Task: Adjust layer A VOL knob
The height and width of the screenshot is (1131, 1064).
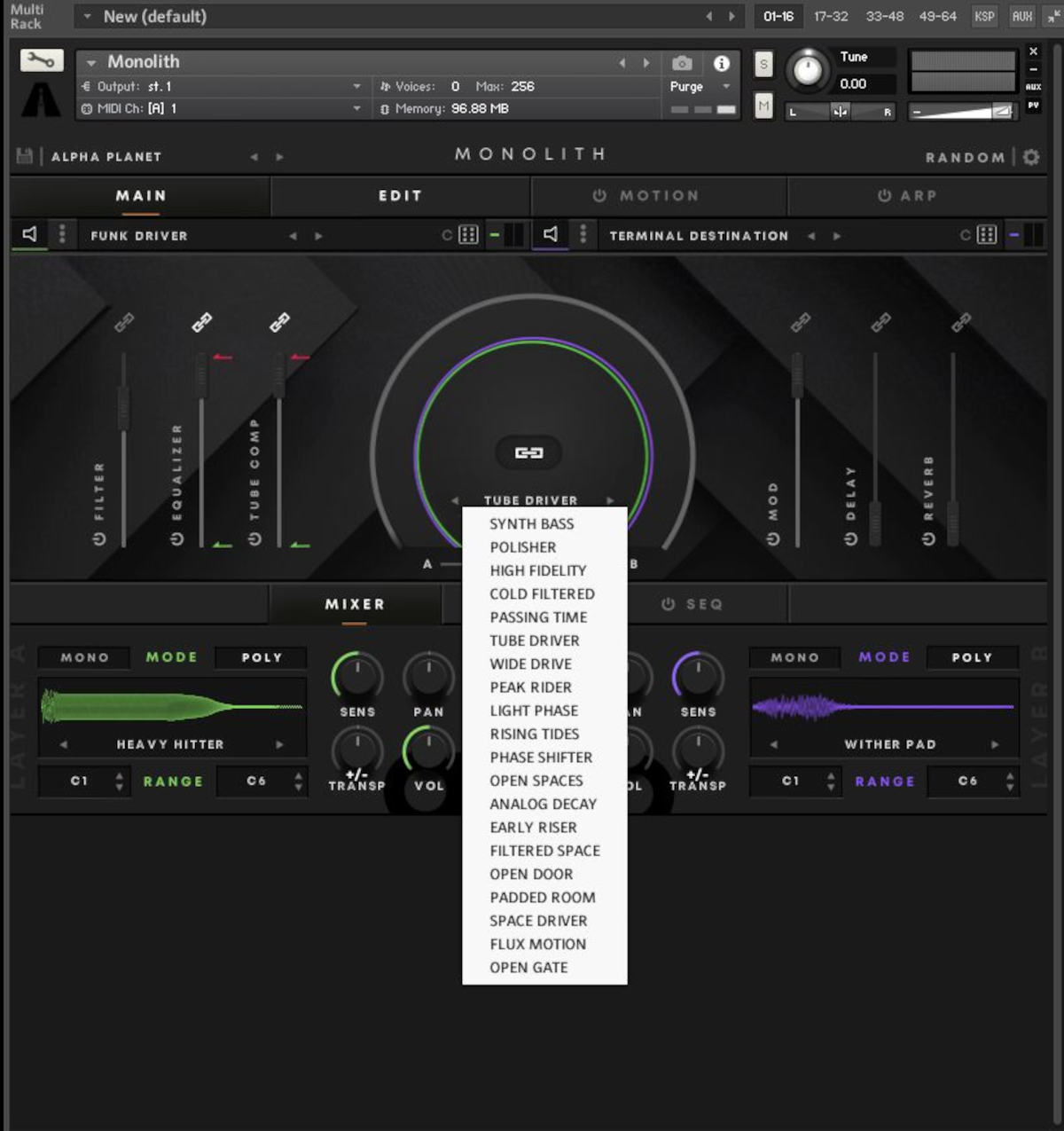Action: tap(429, 750)
